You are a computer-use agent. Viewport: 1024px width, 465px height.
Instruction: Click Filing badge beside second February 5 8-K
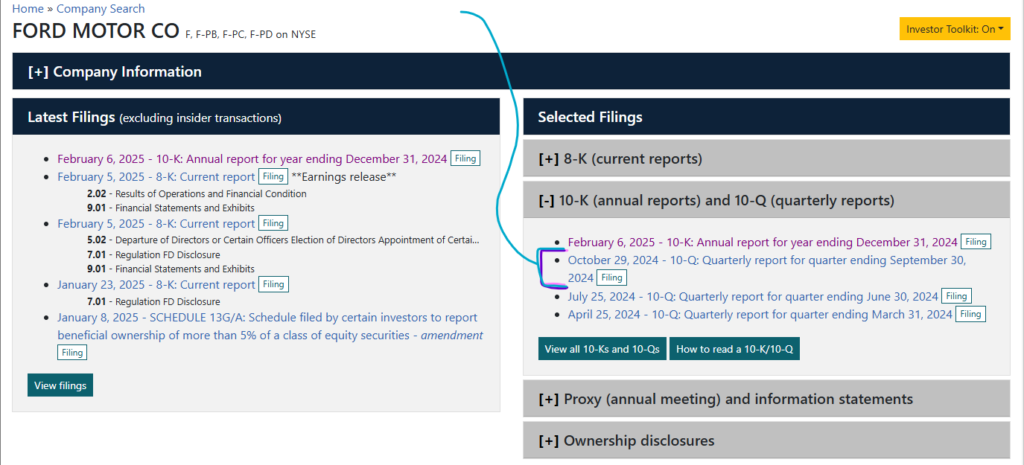tap(273, 223)
